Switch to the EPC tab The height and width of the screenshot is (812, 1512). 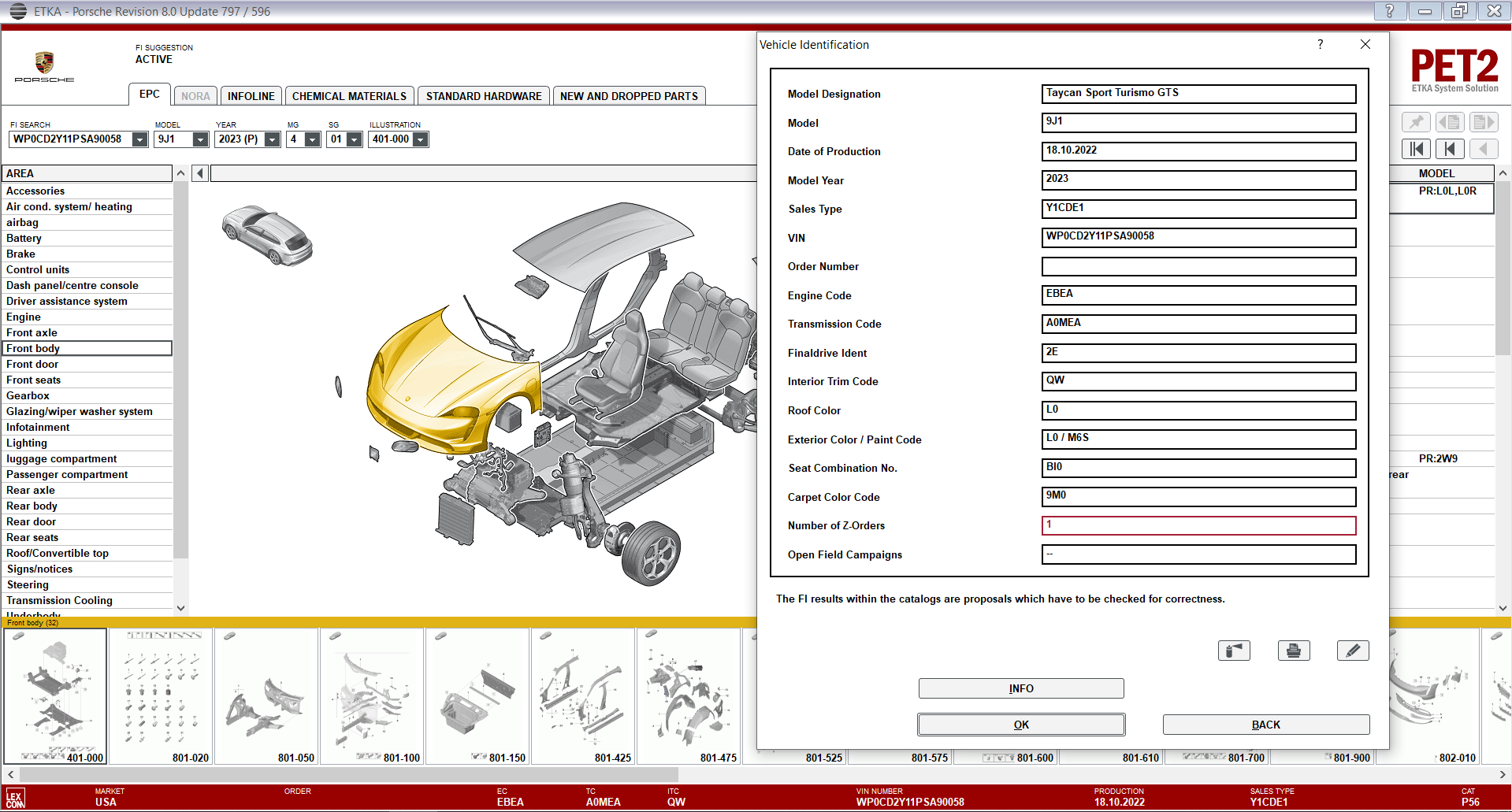(x=150, y=94)
